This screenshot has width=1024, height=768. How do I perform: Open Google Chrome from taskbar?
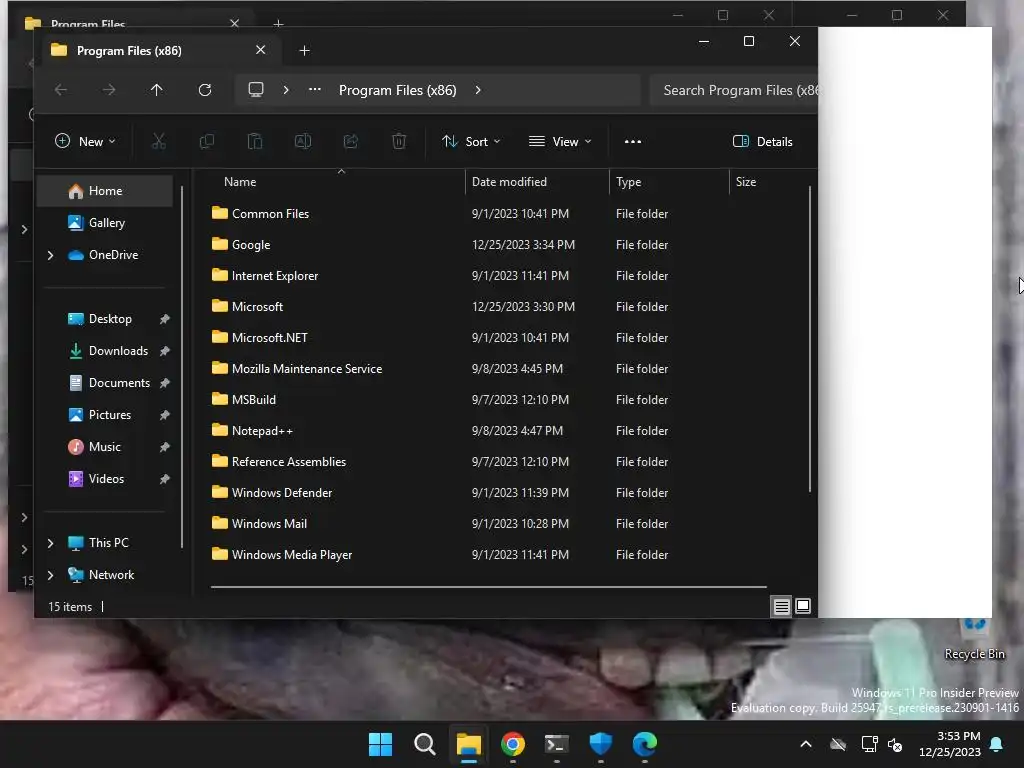pos(513,744)
